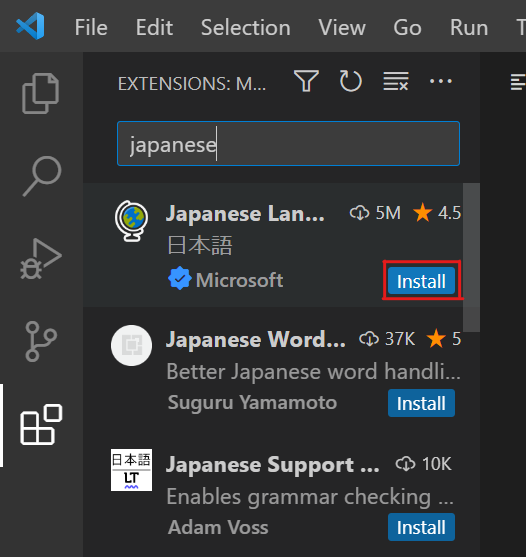Click the Japanese Word Handler extension icon
The height and width of the screenshot is (557, 526).
[x=131, y=345]
